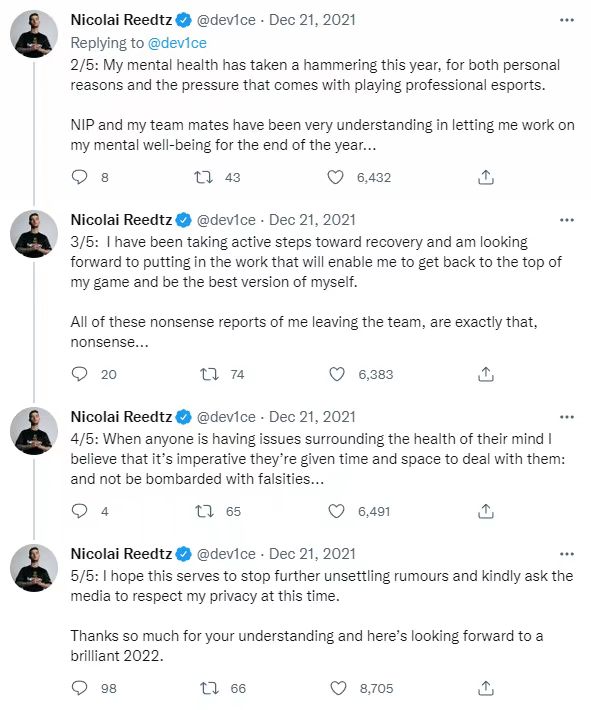This screenshot has width=591, height=710.
Task: Share the 2/5 tweet via share icon
Action: tap(485, 177)
